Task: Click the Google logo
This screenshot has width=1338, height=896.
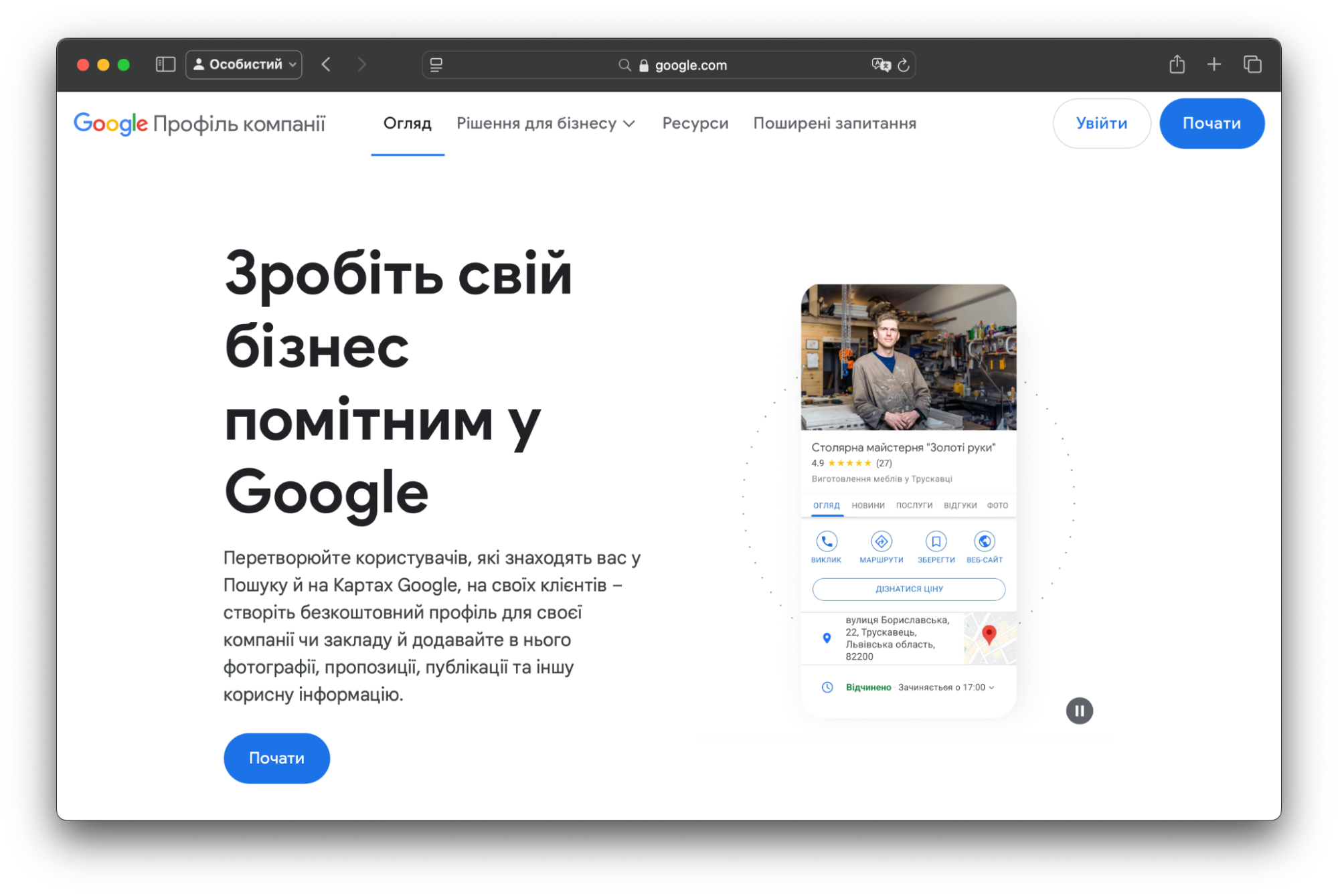Action: click(x=110, y=124)
